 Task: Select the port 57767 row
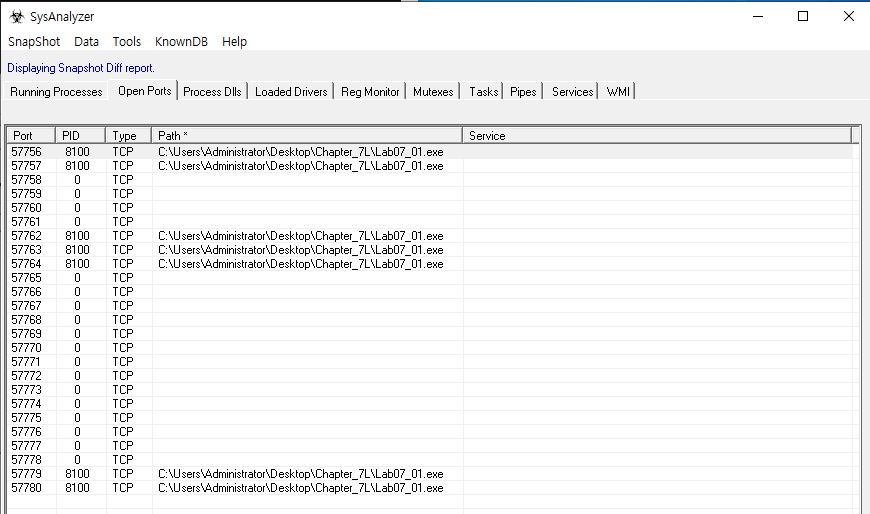[430, 306]
